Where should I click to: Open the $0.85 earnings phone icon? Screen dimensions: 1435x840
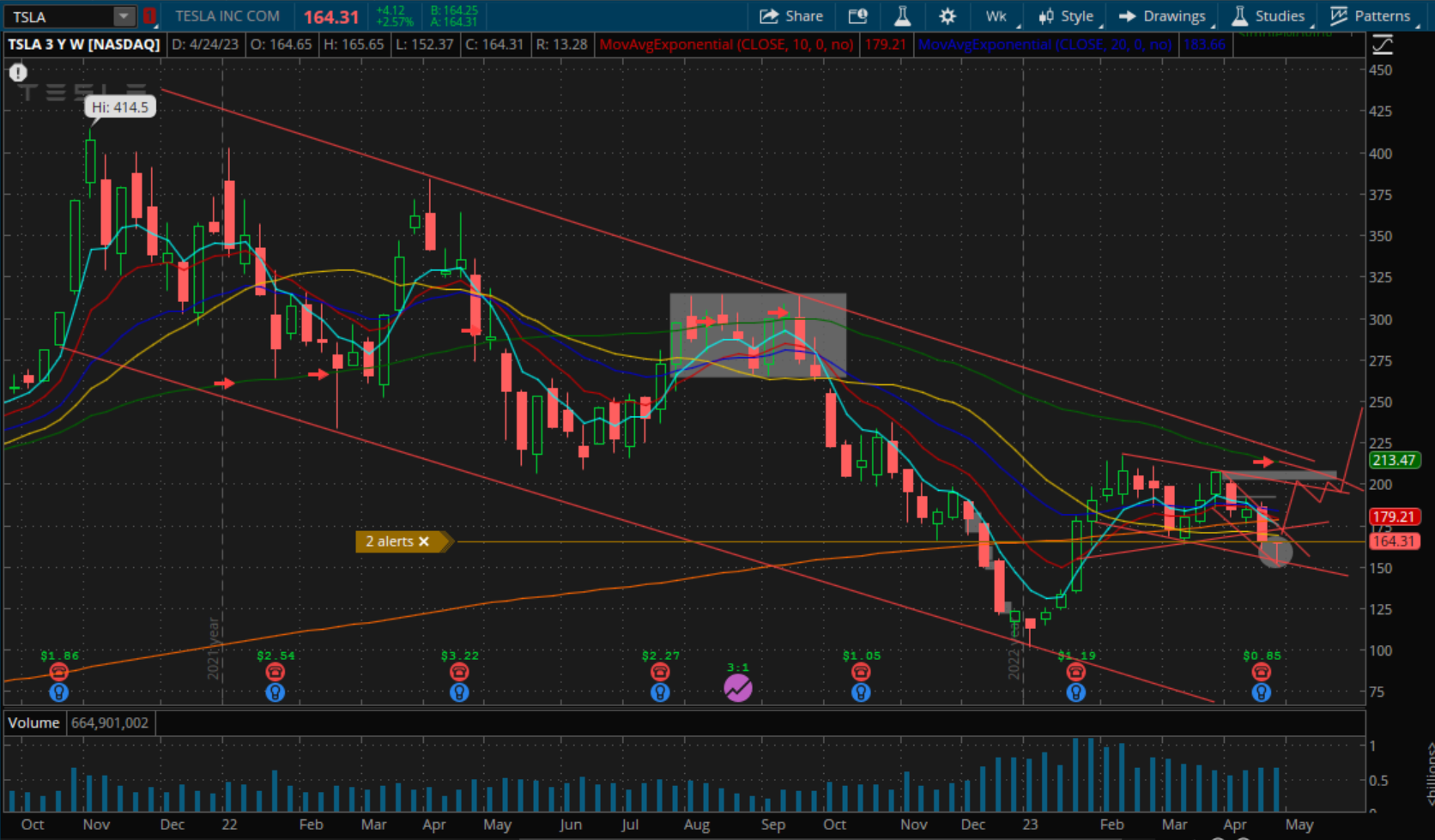point(1261,672)
